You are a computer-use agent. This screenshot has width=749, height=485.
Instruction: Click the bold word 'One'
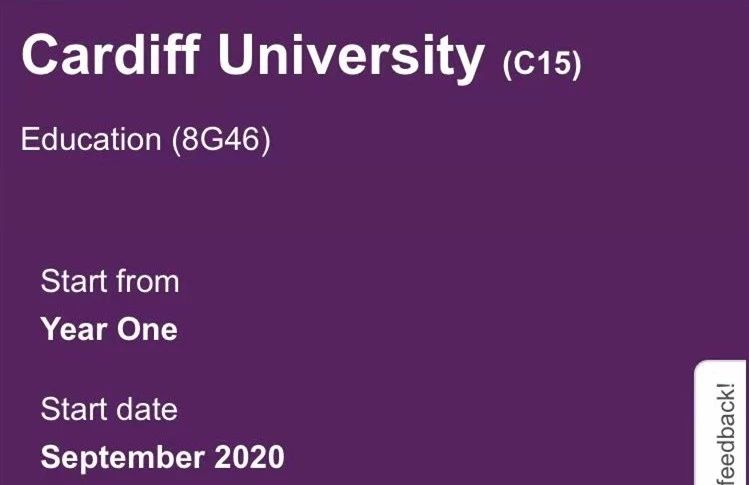click(x=146, y=329)
